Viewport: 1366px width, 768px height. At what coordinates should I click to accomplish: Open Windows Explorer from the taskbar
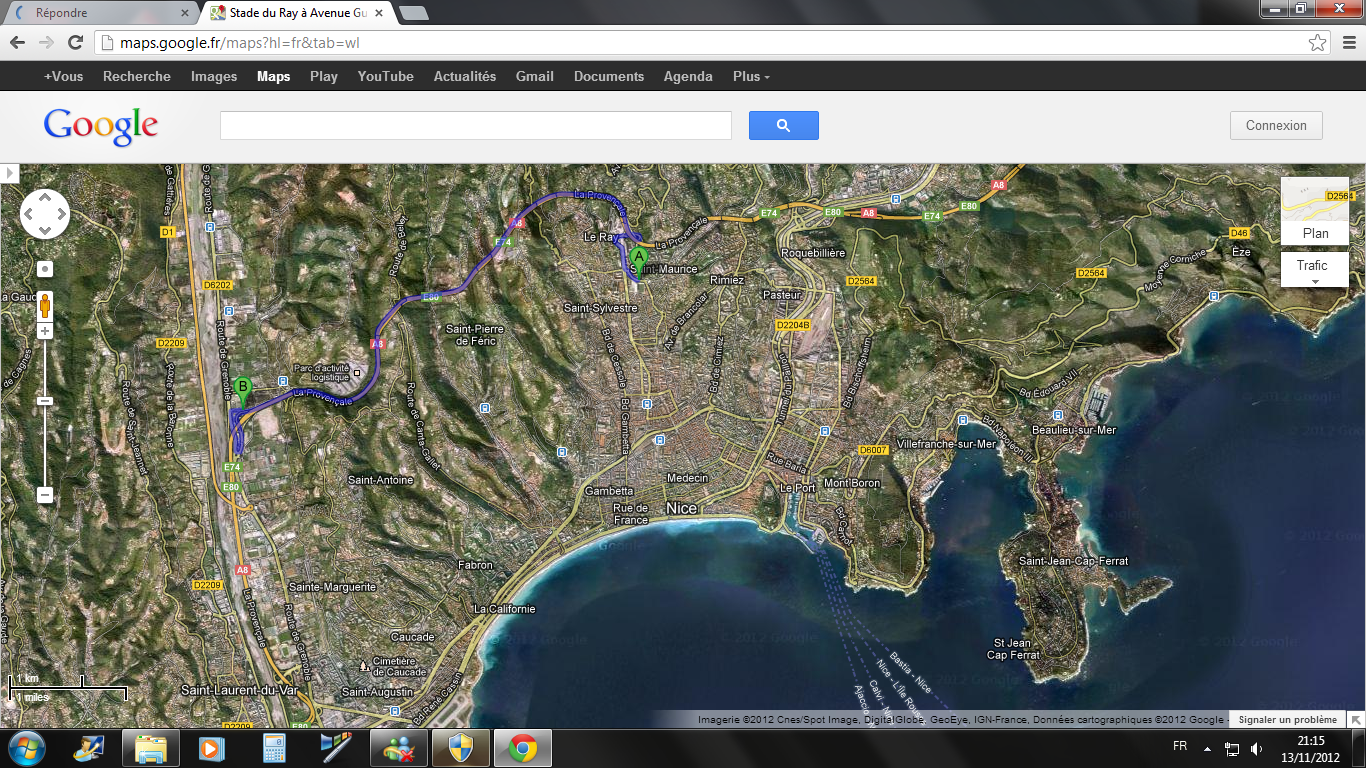point(151,748)
